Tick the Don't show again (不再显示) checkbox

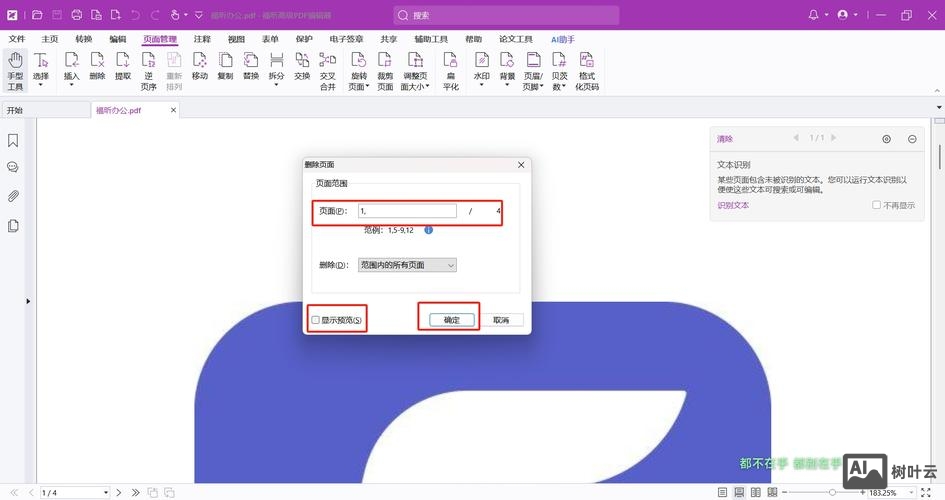[876, 205]
